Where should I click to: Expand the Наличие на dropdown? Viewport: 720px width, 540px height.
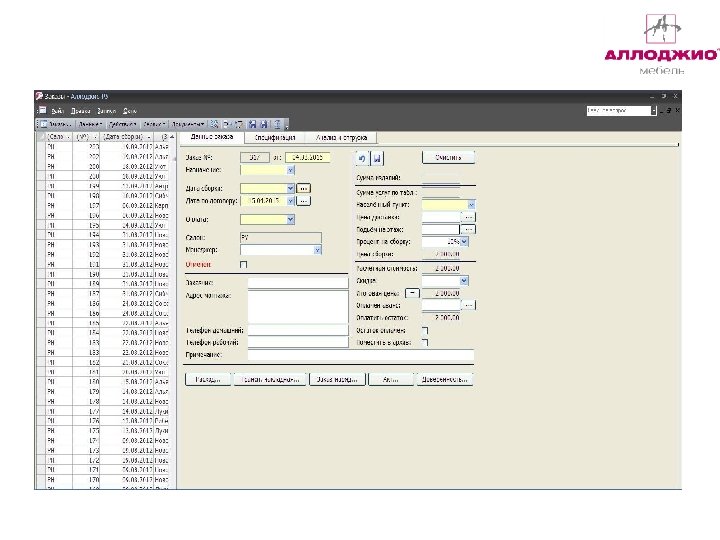290,170
